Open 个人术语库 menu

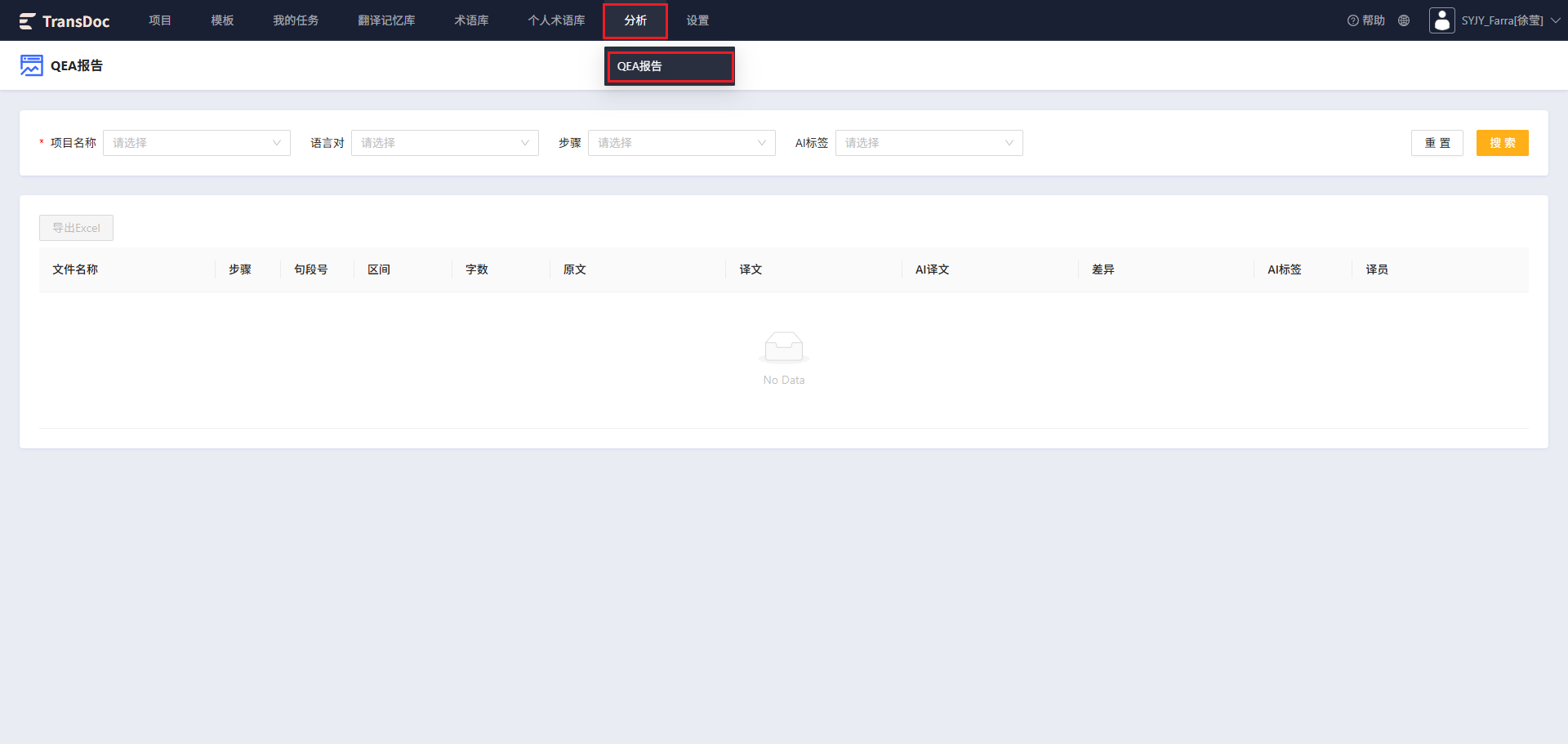556,20
